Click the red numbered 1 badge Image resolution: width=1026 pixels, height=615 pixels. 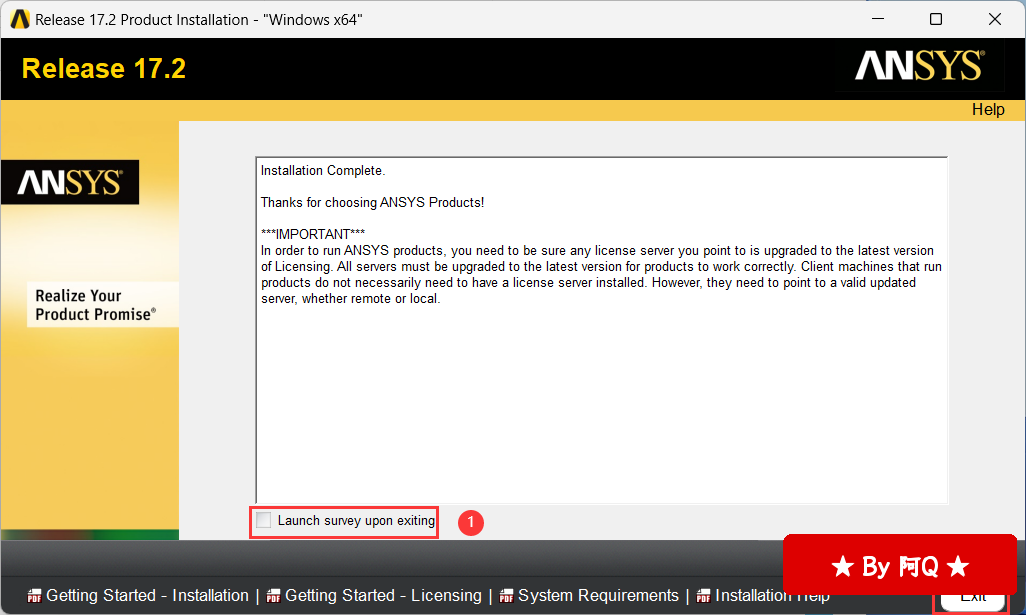click(470, 522)
